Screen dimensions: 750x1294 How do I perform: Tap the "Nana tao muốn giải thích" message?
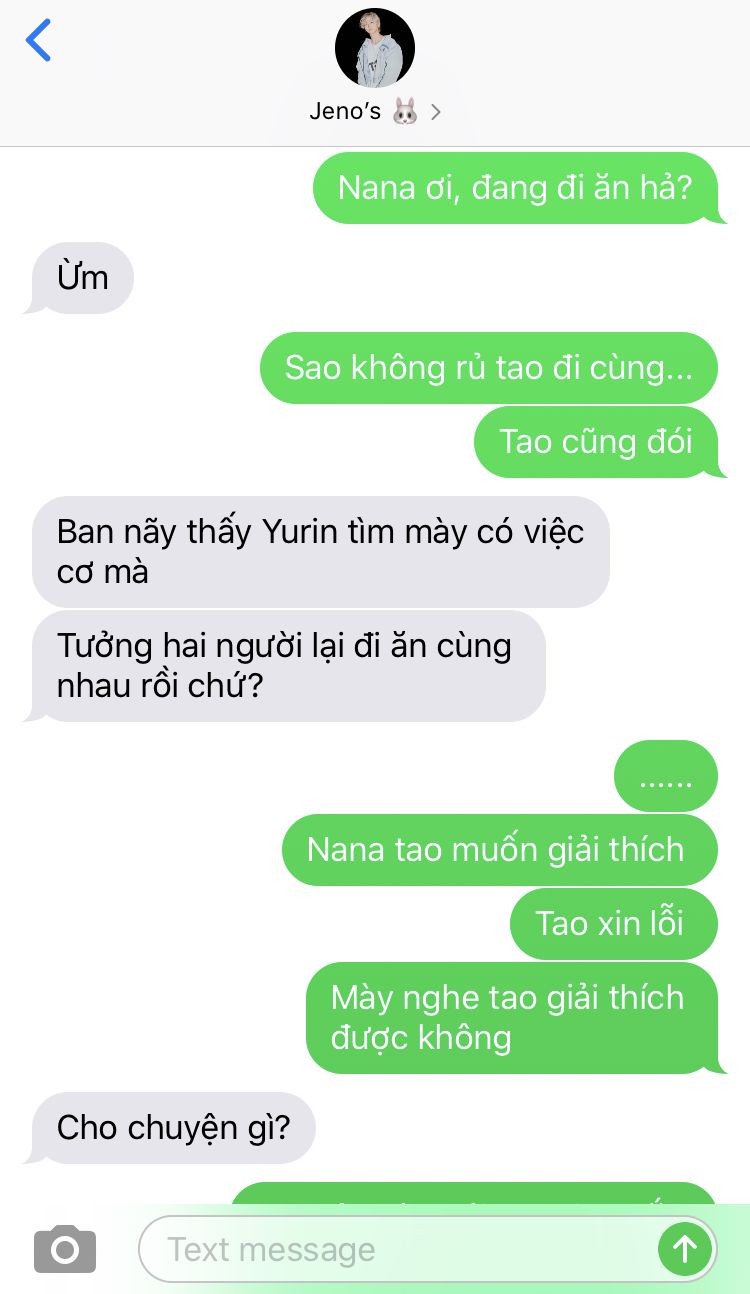(x=499, y=850)
